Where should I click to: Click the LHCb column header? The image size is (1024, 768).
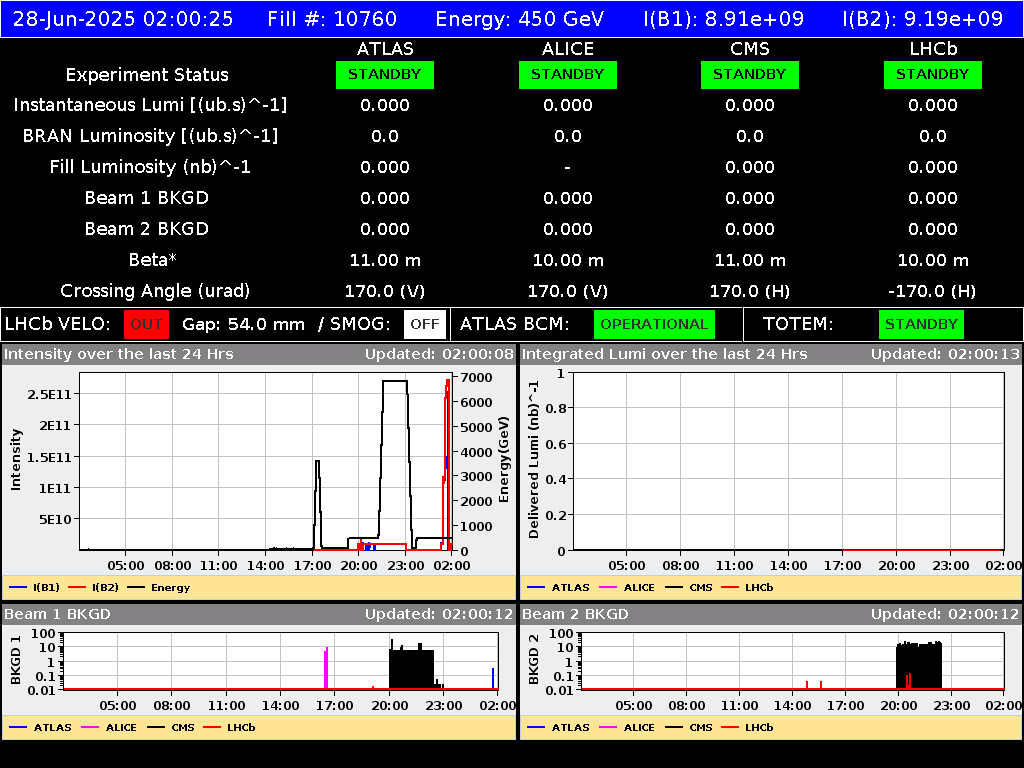[933, 49]
